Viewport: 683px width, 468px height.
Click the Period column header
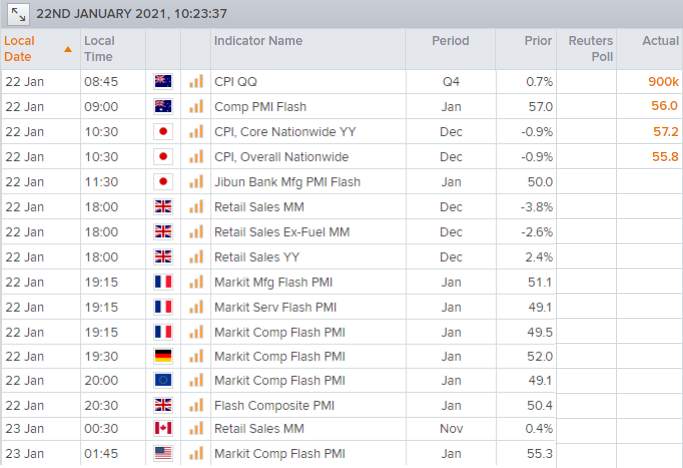450,41
